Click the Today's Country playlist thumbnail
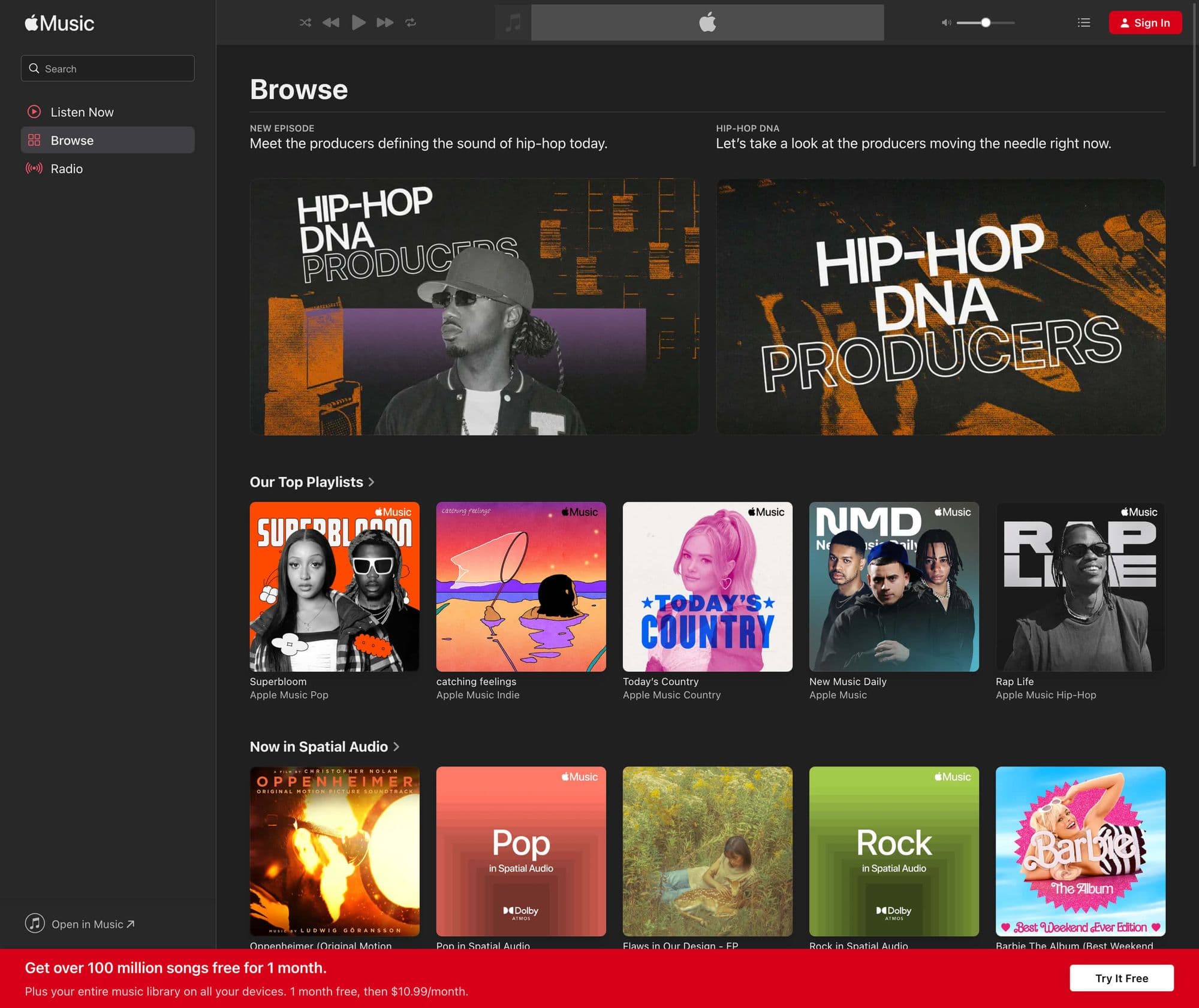Viewport: 1199px width, 1008px height. click(x=707, y=586)
